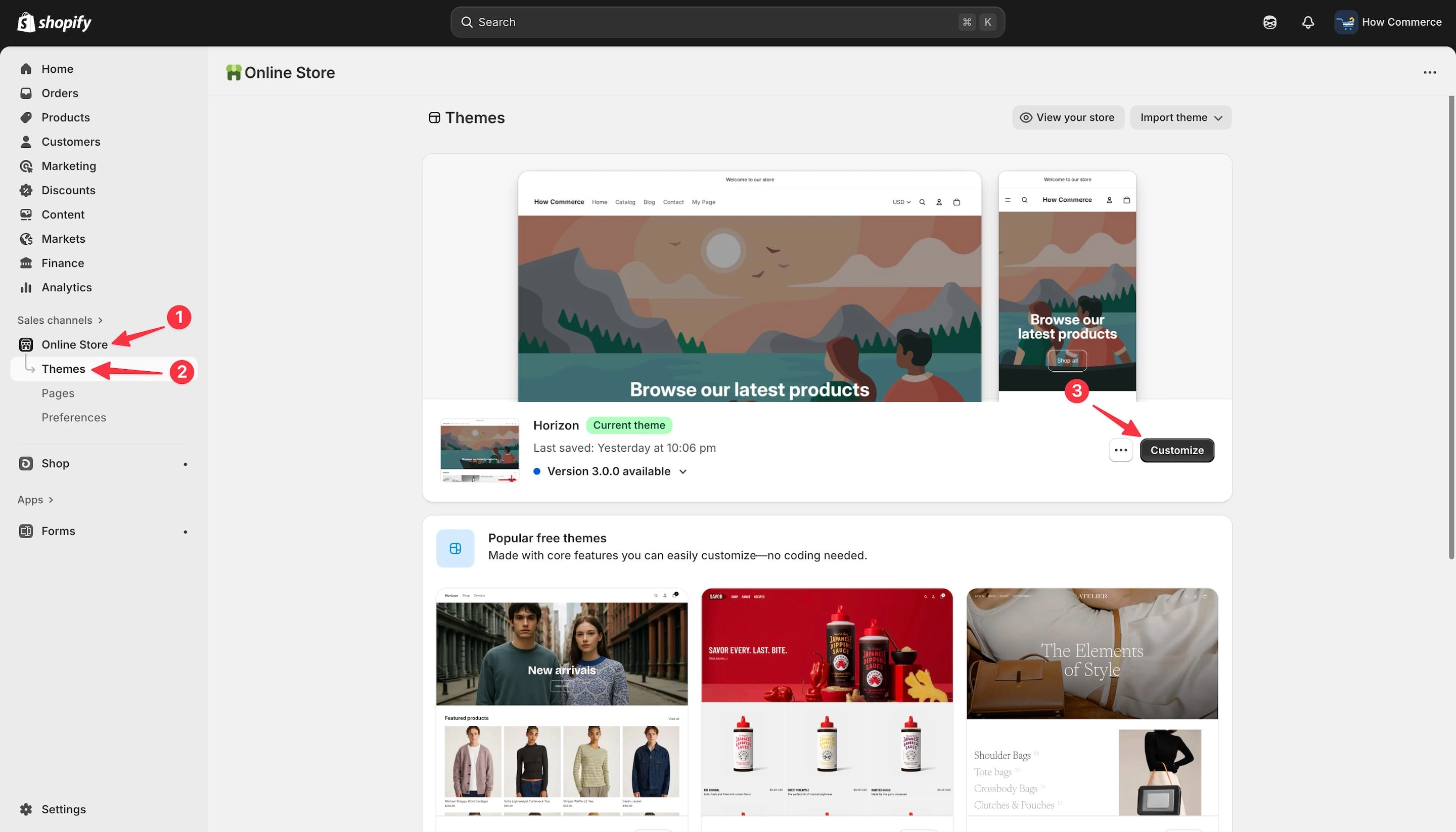Open the notifications bell
The width and height of the screenshot is (1456, 832).
click(x=1307, y=22)
